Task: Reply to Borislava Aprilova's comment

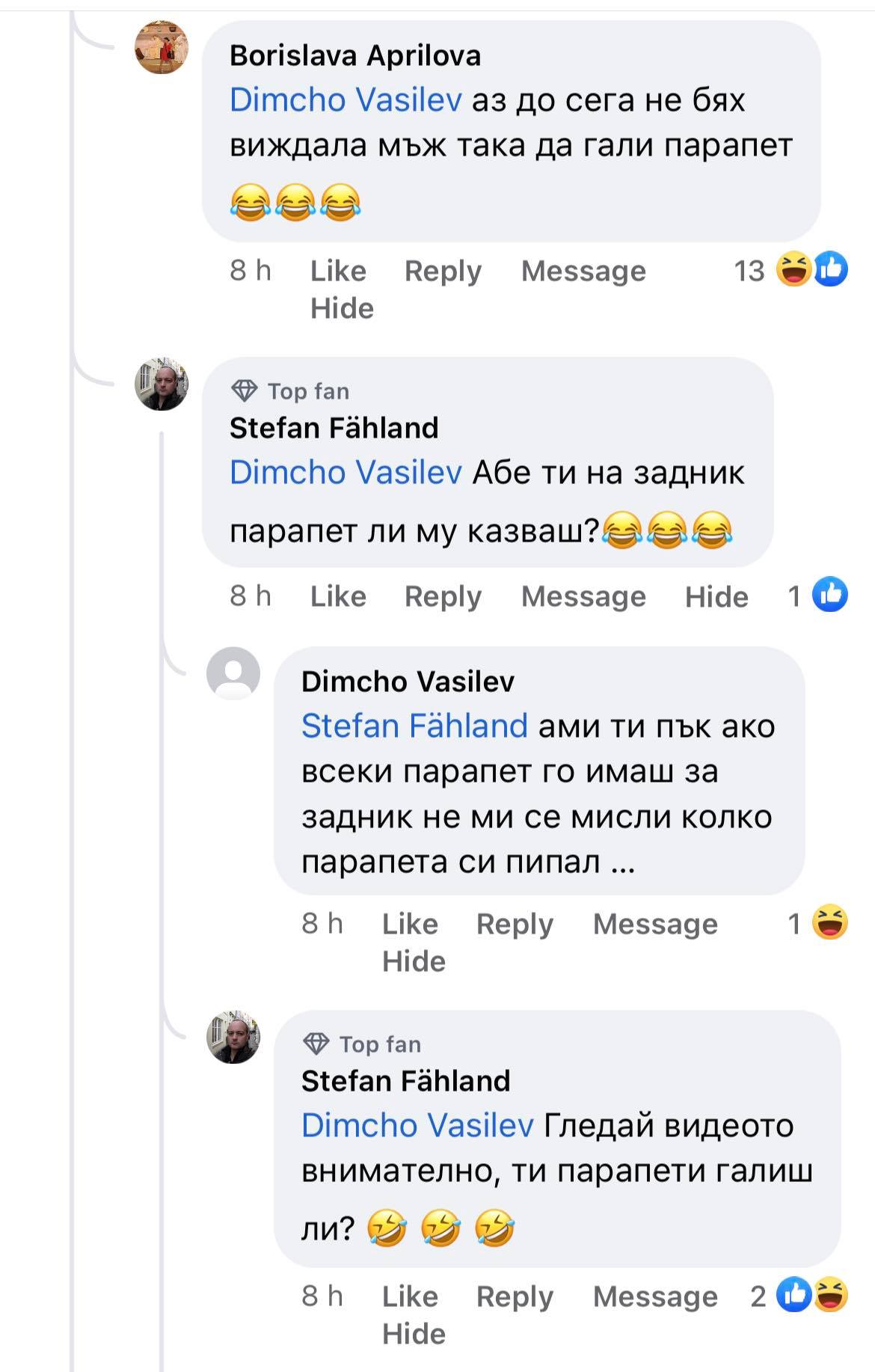Action: [x=443, y=271]
